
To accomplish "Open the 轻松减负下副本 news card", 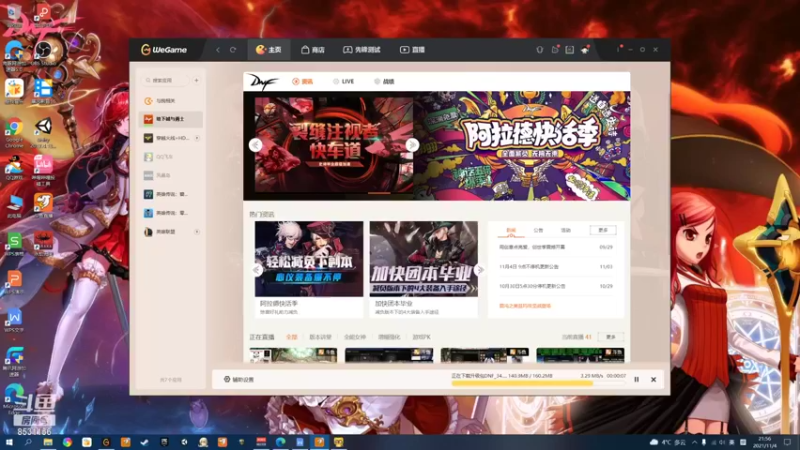I will tap(309, 269).
